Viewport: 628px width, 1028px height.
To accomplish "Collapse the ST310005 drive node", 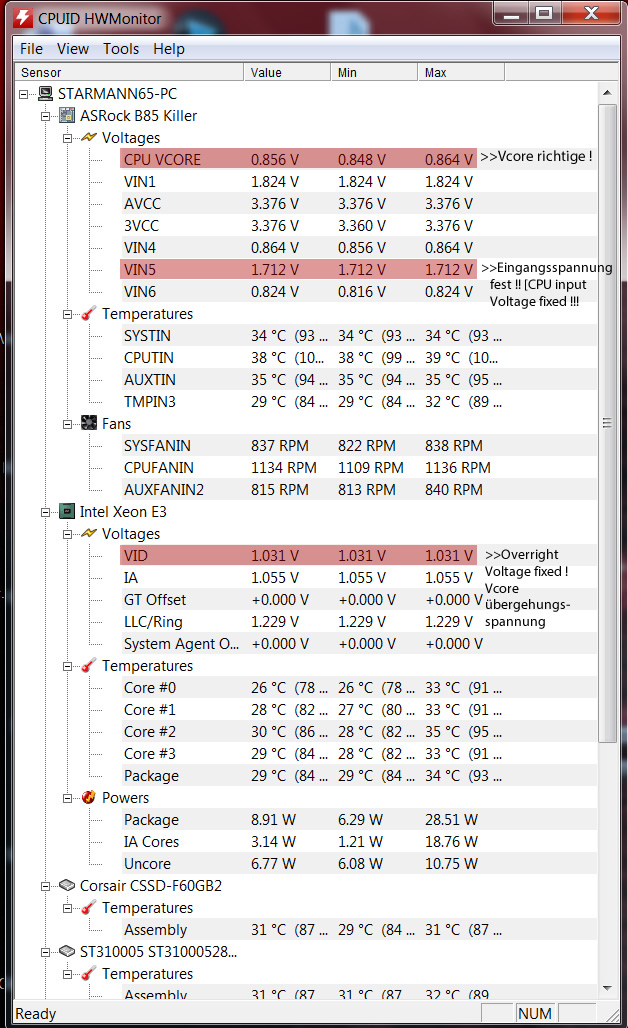I will coord(45,952).
